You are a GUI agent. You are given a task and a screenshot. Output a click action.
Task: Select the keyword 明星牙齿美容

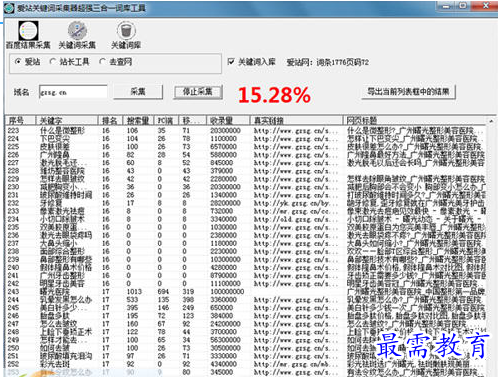click(62, 284)
